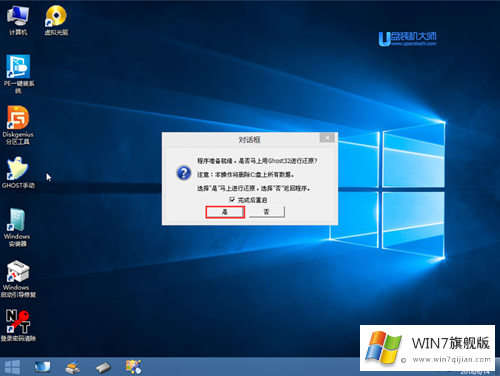Click the monitor icon in taskbar
Viewport: 500px width, 376px height.
(x=42, y=367)
